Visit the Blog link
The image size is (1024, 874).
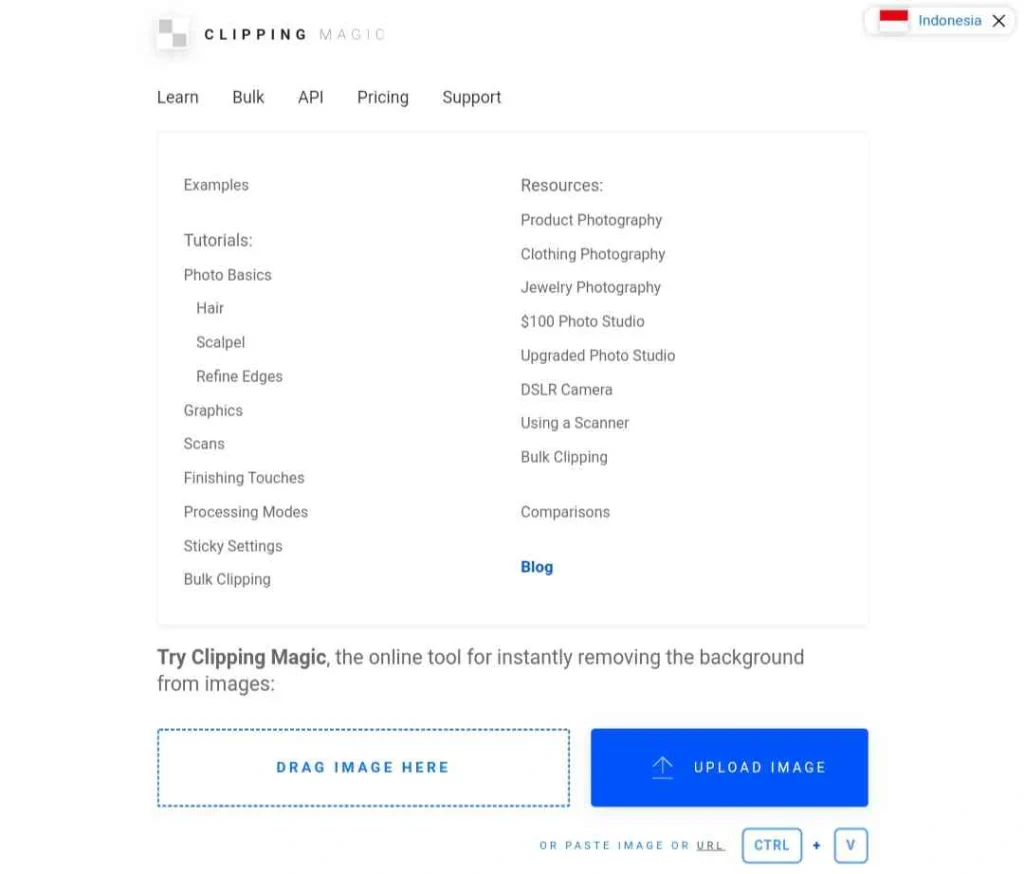[x=537, y=567]
